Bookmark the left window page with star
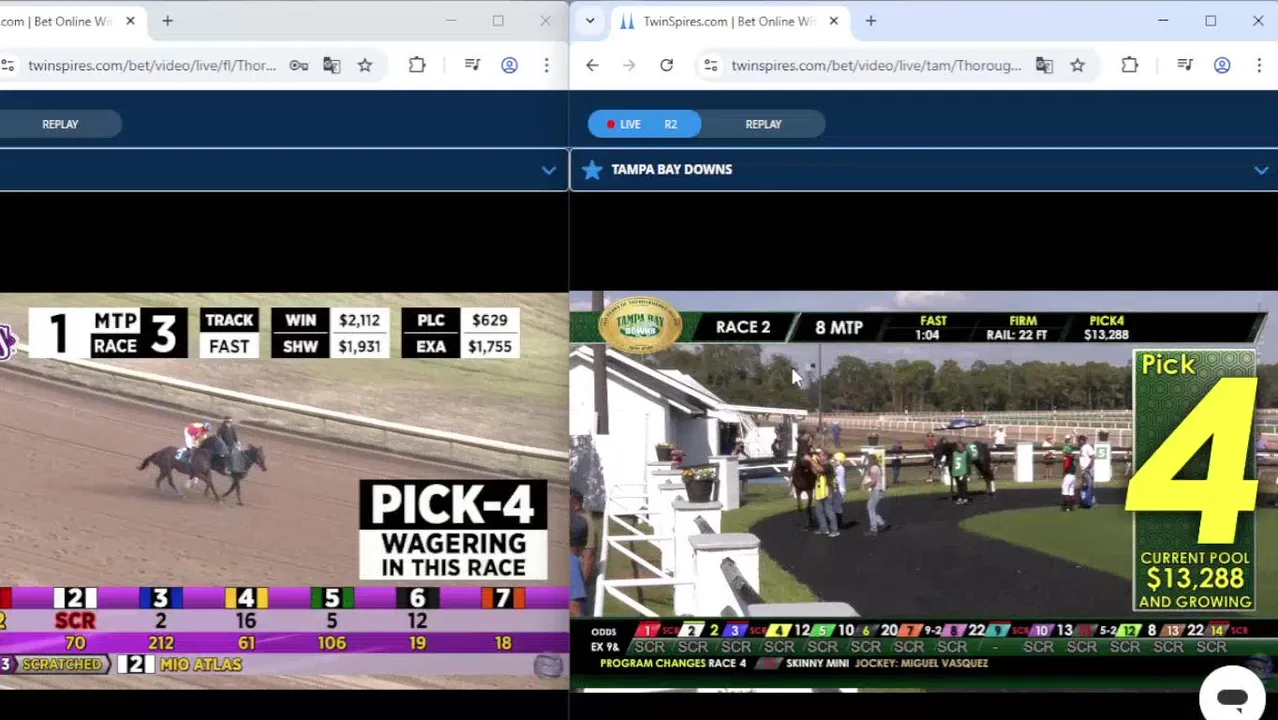The width and height of the screenshot is (1278, 720). (365, 65)
